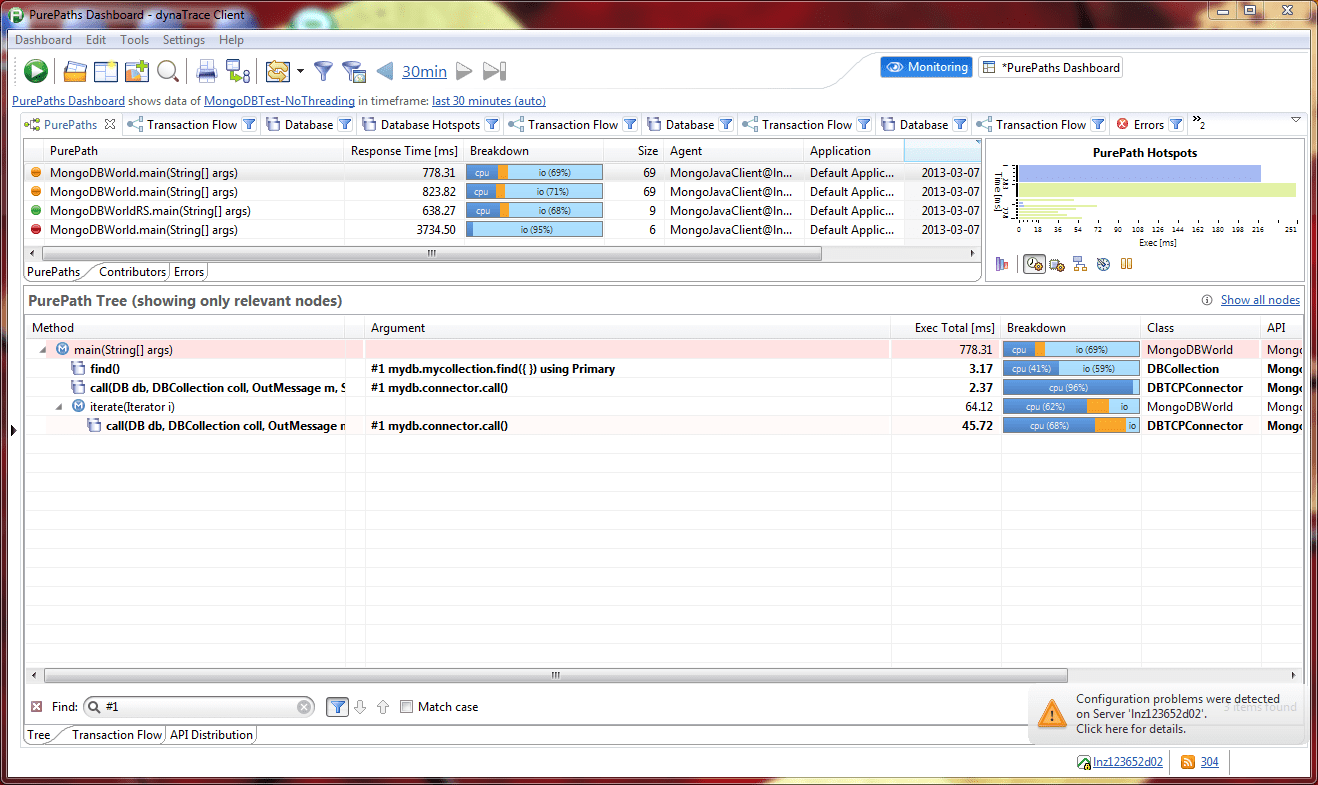The width and height of the screenshot is (1318, 785).
Task: Open the view menu triangle at tab bar end
Action: 1296,120
